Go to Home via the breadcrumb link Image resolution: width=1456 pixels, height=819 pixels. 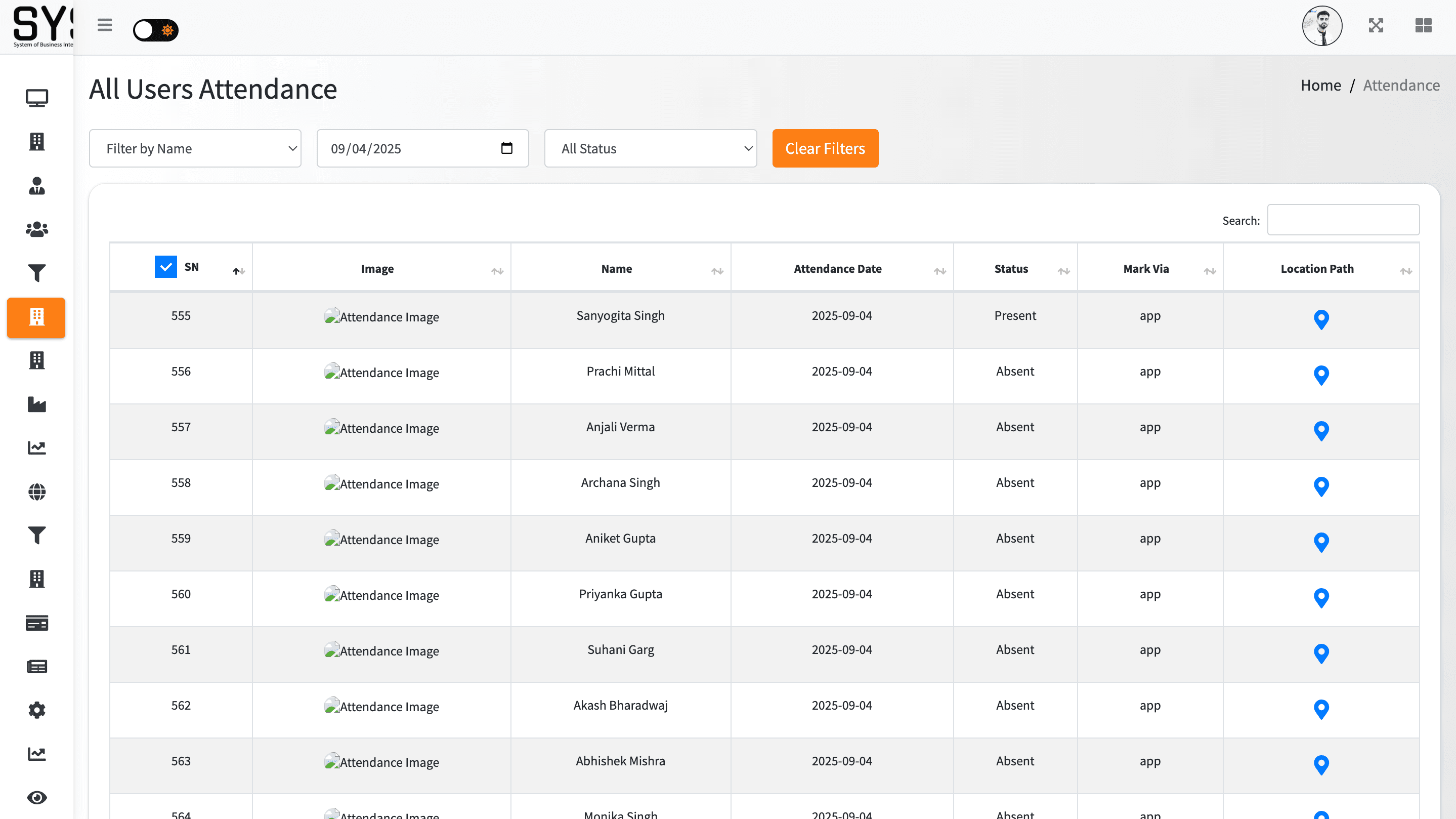point(1320,86)
